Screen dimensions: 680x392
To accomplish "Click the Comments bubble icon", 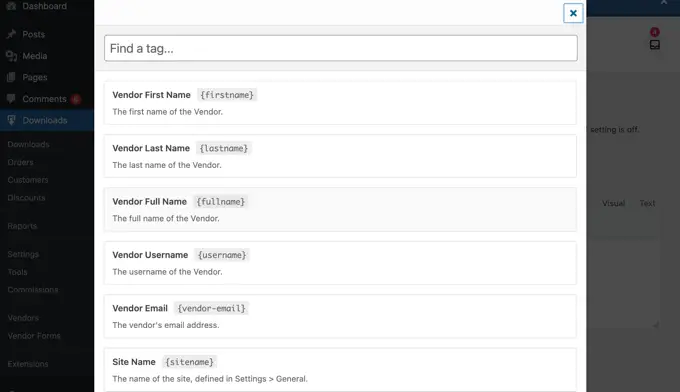I will [11, 99].
